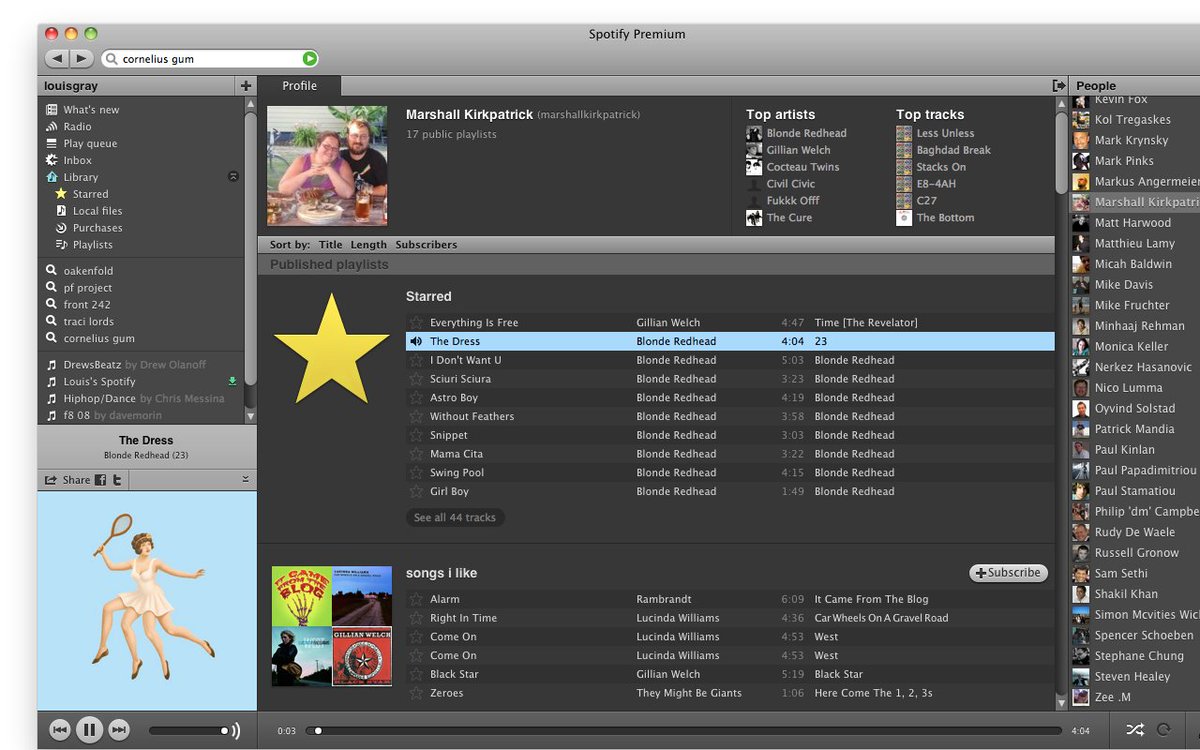This screenshot has height=750, width=1200.
Task: Open top track Baghdad Break
Action: [953, 151]
